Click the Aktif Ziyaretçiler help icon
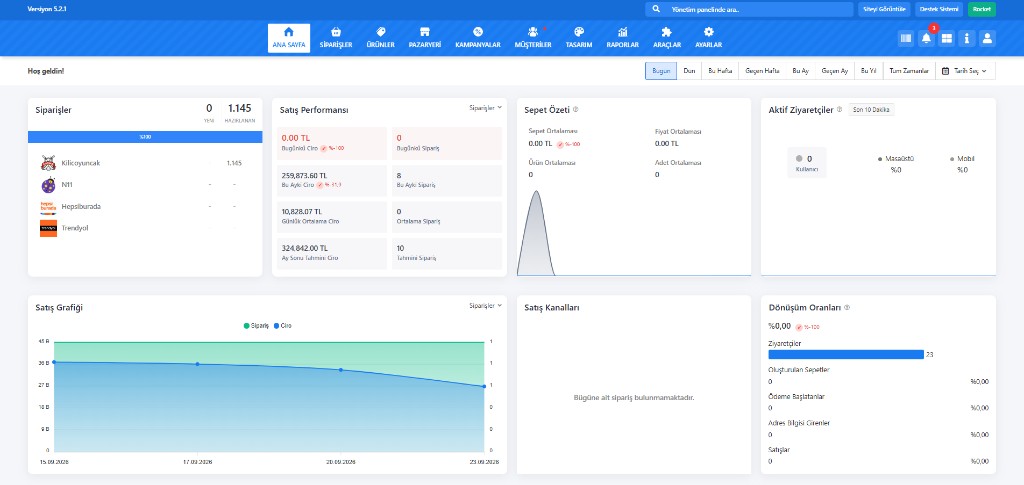1024x485 pixels. tap(839, 110)
